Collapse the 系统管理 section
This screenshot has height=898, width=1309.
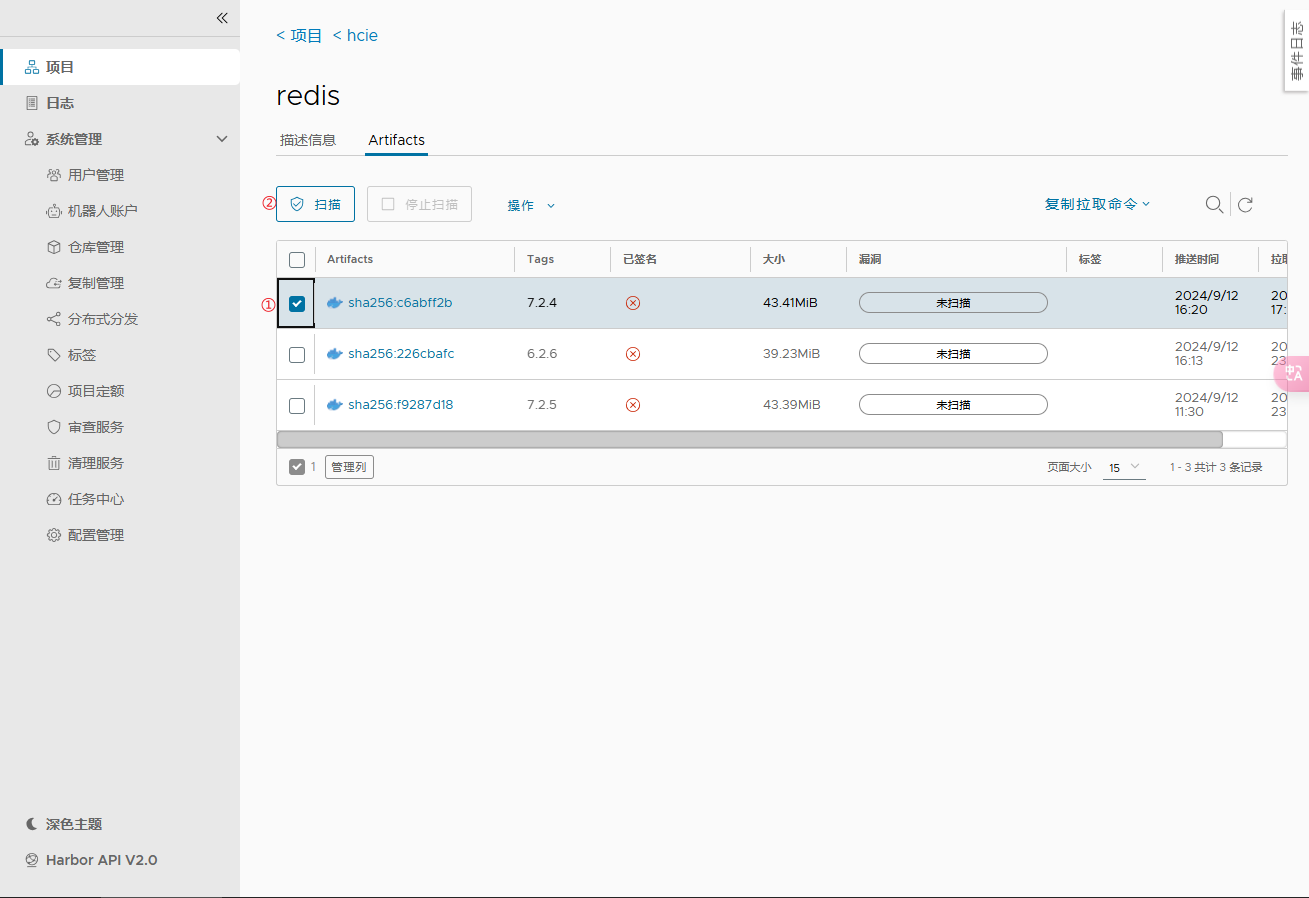(x=222, y=139)
